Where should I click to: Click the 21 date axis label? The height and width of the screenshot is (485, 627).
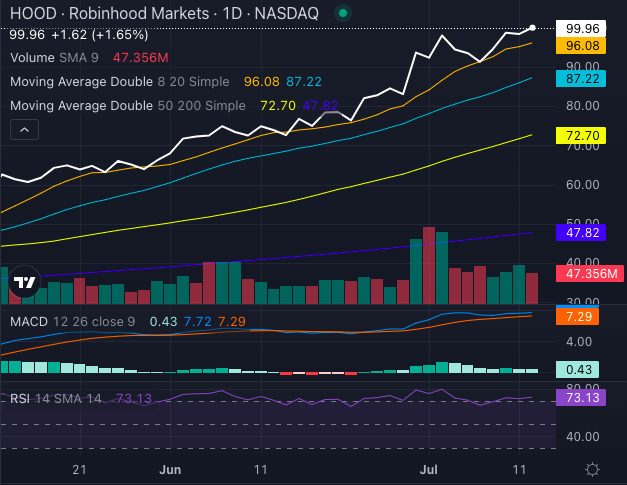pos(80,469)
